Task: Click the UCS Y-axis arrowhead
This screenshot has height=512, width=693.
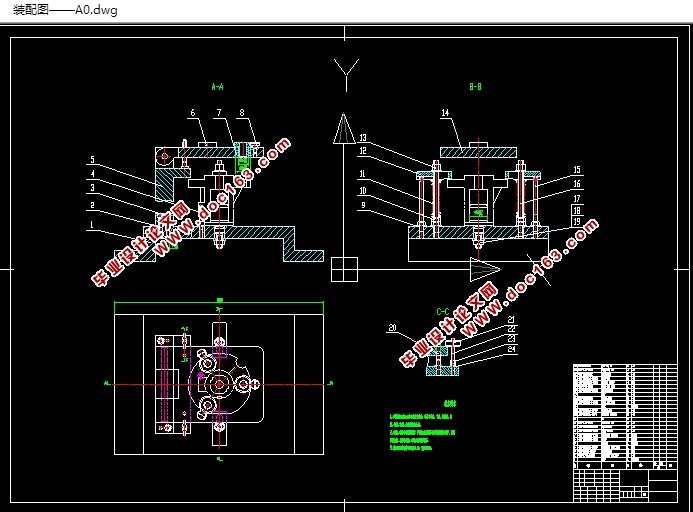Action: (344, 129)
